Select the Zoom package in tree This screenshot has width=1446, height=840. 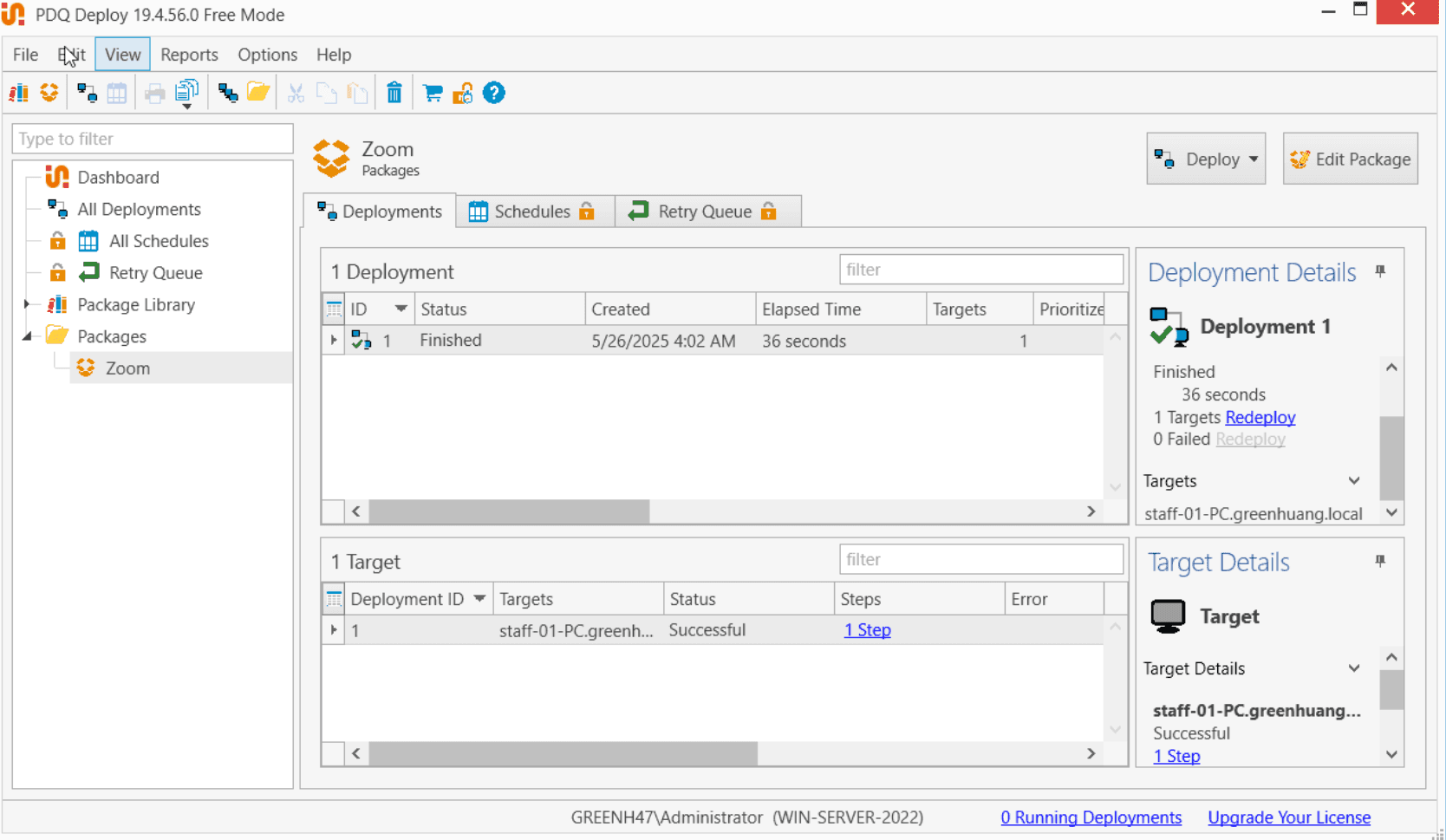(127, 368)
